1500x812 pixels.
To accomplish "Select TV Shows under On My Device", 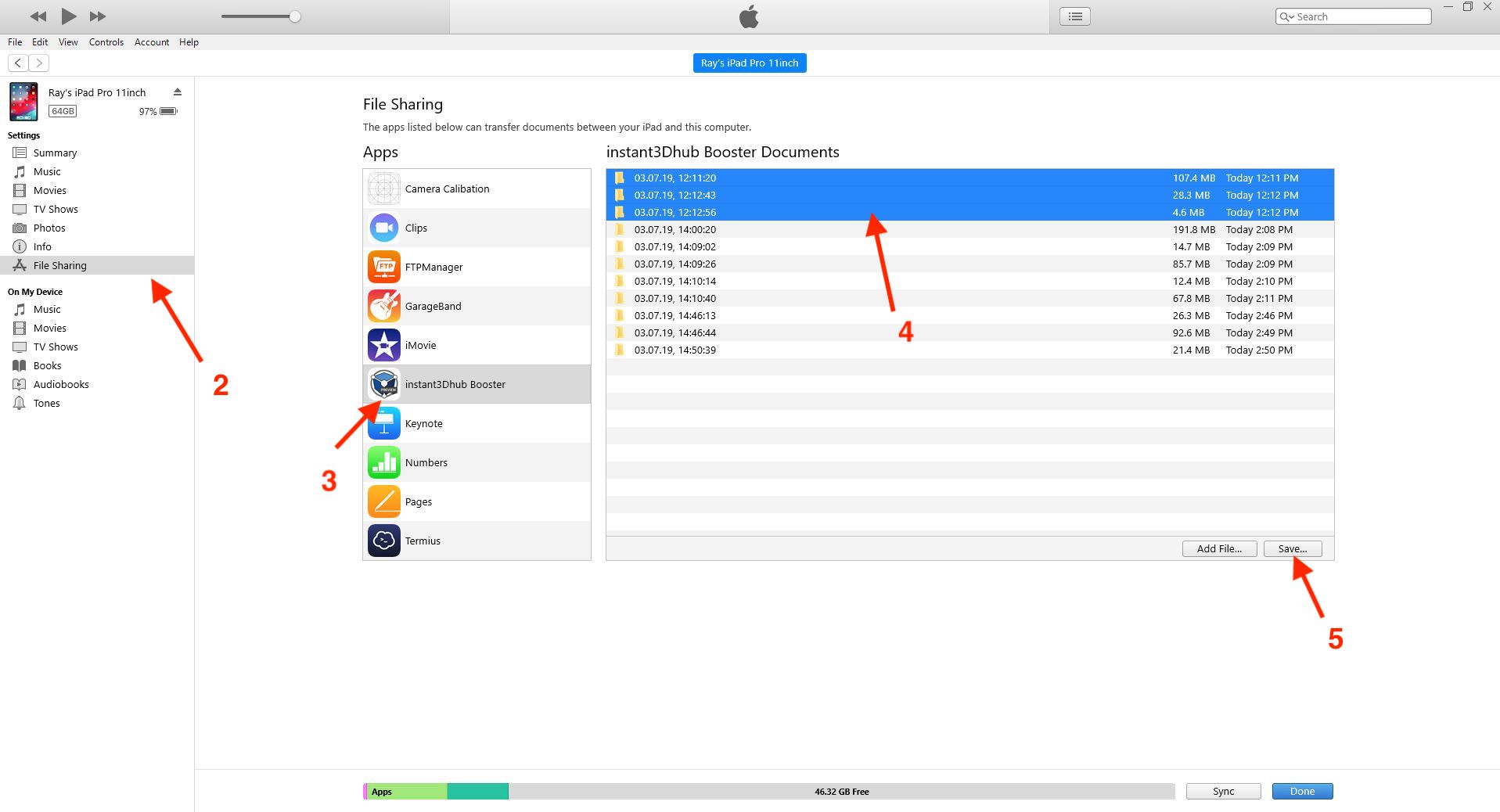I will [97, 347].
